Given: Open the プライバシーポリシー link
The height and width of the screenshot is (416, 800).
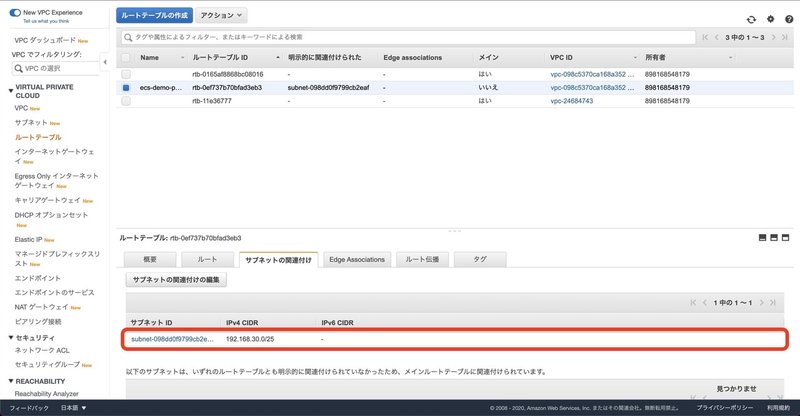Looking at the screenshot, I should pyautogui.click(x=724, y=408).
